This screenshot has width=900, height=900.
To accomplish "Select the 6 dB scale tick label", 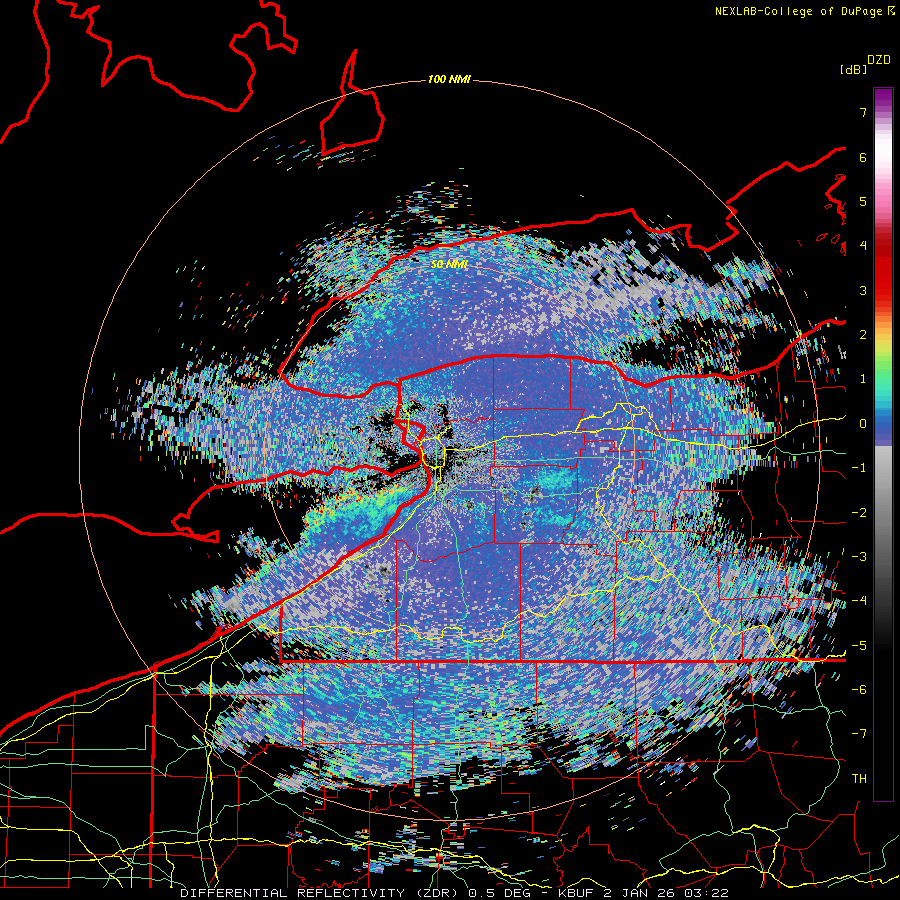I will pyautogui.click(x=863, y=157).
